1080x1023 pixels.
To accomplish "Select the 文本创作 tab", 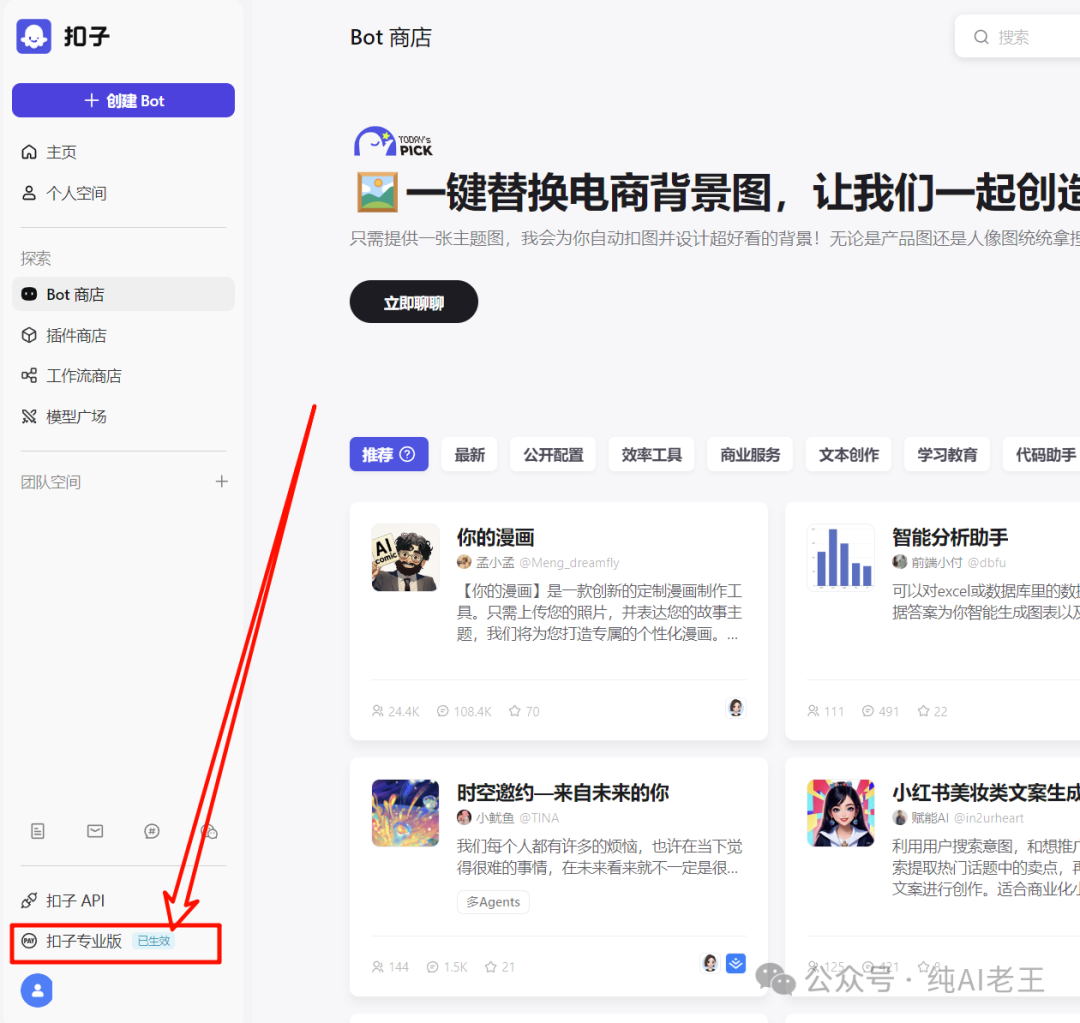I will (x=849, y=455).
